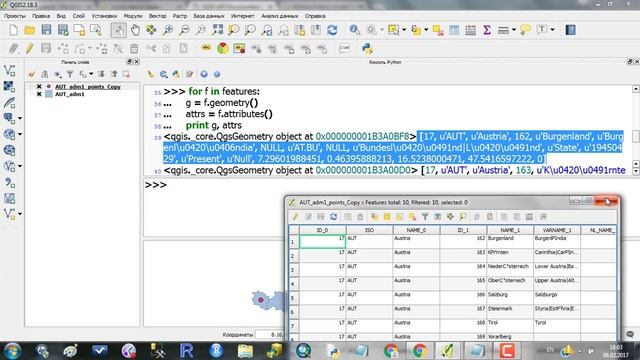Toggle Python Console via Python icon

(367, 49)
